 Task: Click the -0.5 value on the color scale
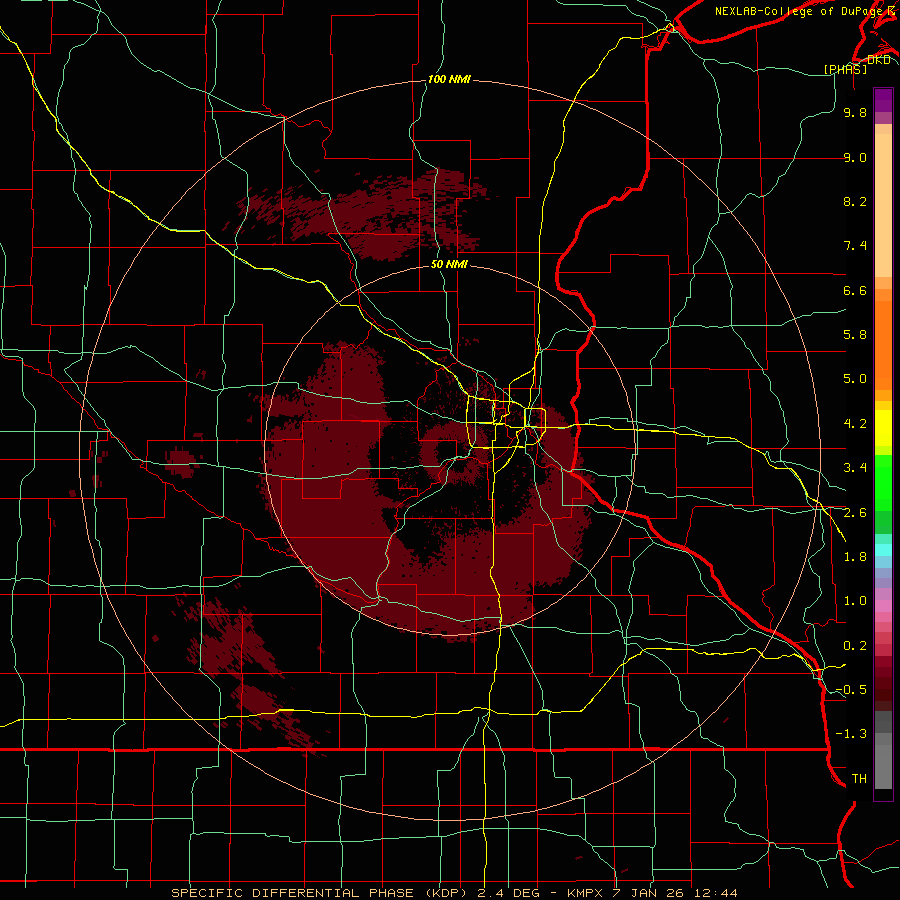point(851,690)
